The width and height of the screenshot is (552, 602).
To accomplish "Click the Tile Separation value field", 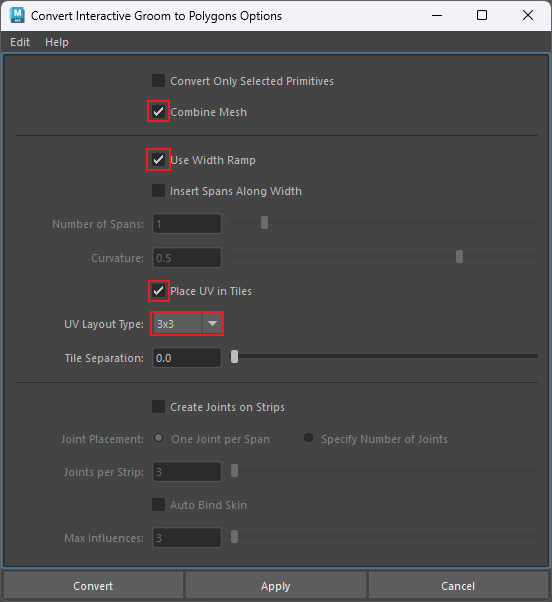I will tap(187, 358).
